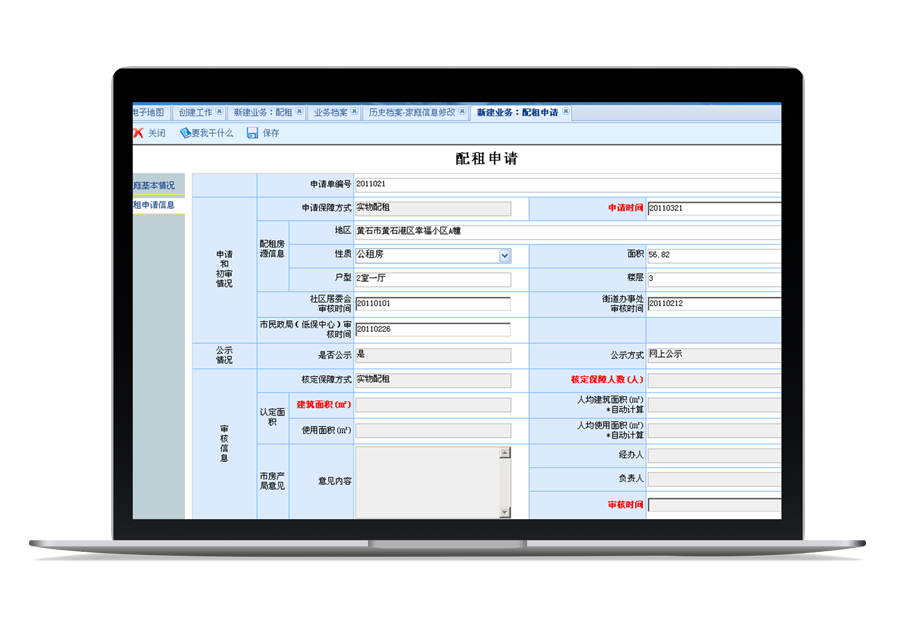Click the 要我干什么 help icon
This screenshot has width=900, height=630.
tap(185, 133)
